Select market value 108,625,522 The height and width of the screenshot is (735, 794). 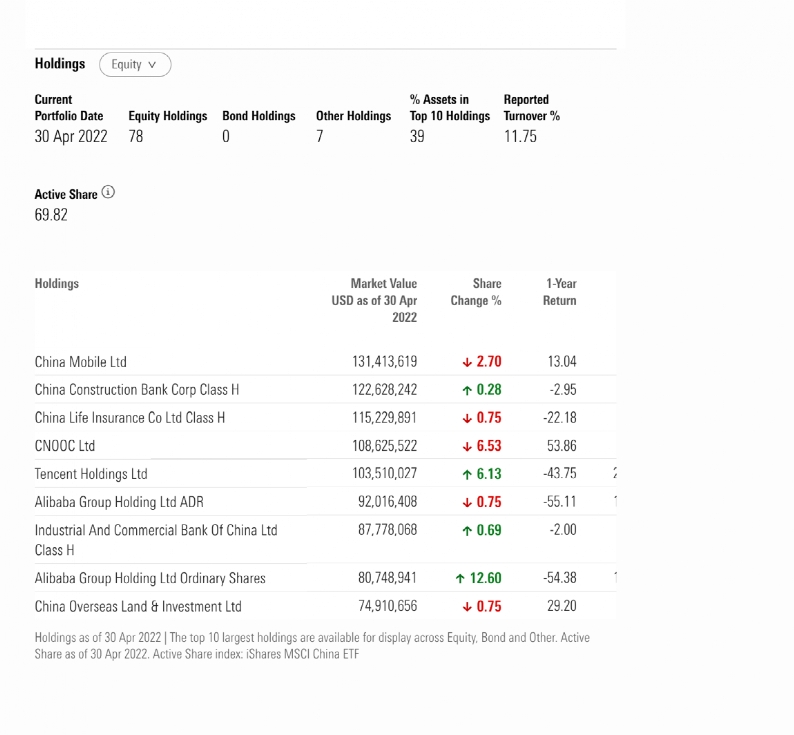pyautogui.click(x=385, y=446)
